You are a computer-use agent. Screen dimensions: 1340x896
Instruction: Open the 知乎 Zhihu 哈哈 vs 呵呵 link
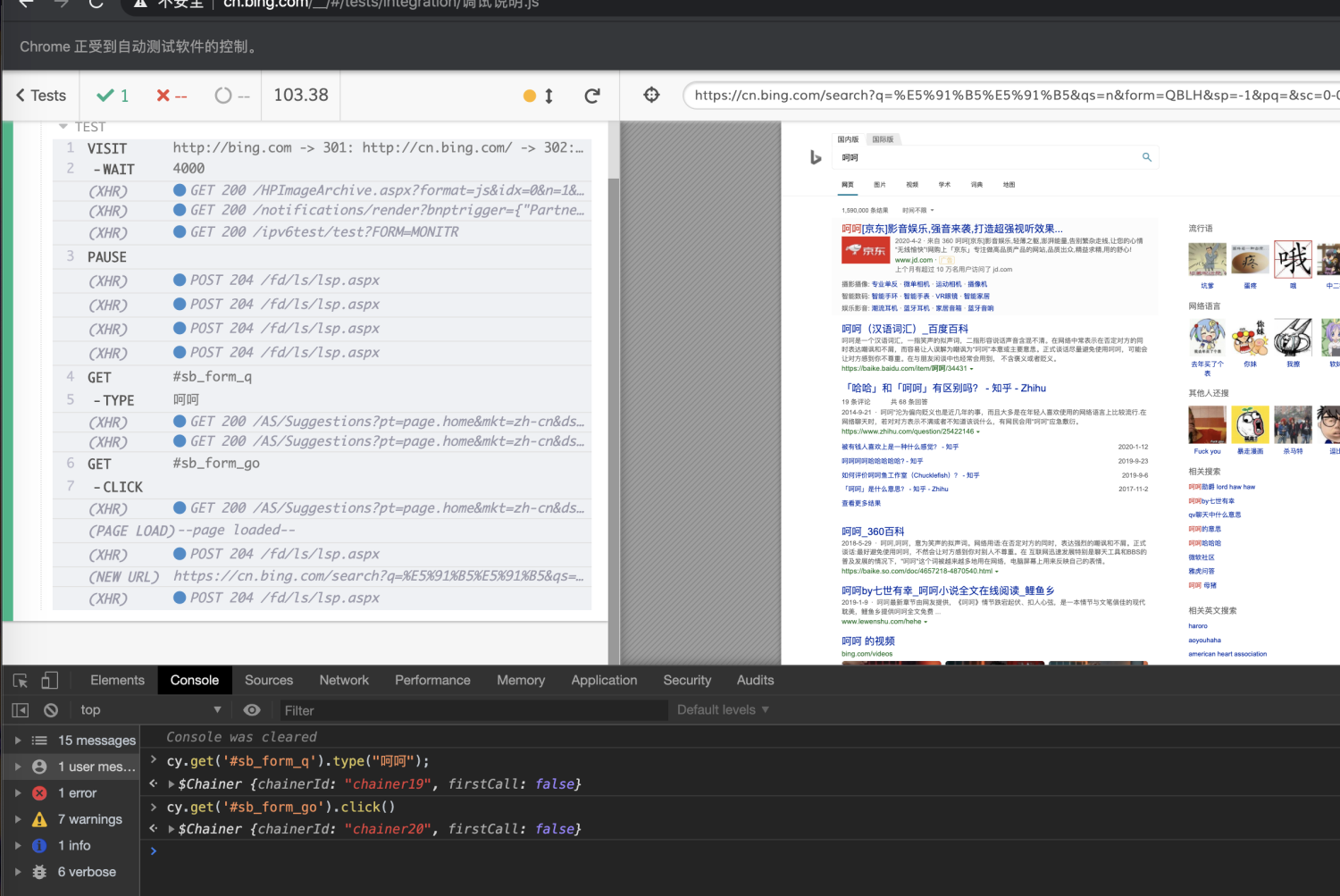[943, 388]
